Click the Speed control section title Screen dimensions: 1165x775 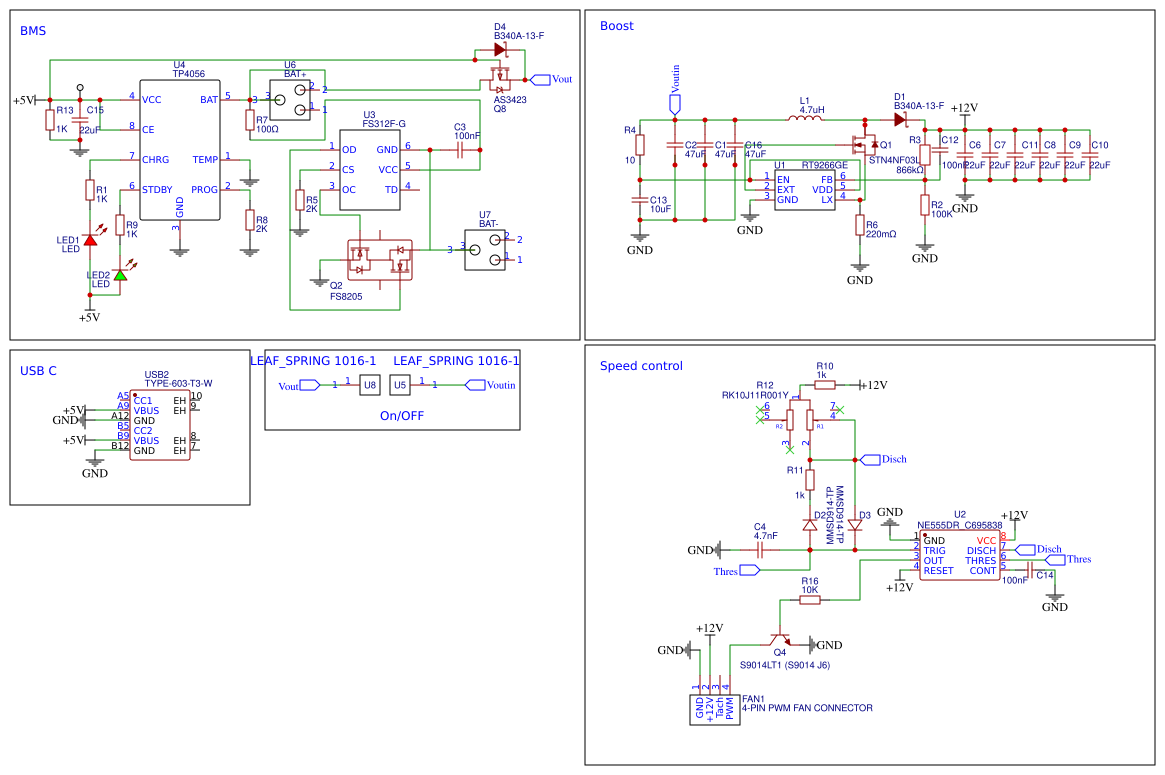tap(641, 366)
